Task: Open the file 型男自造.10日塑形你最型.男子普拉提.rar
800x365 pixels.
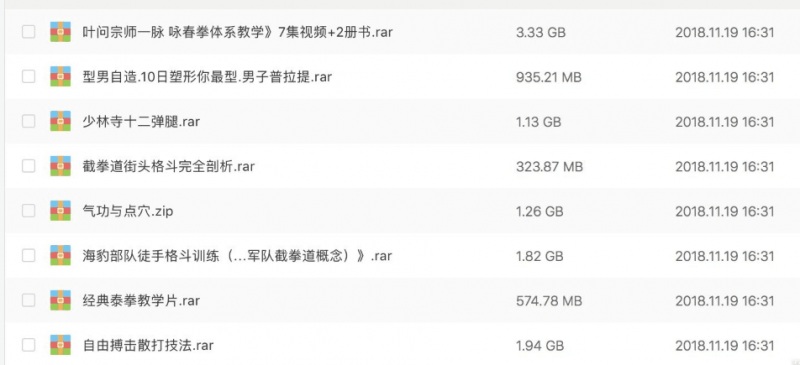Action: click(x=207, y=77)
